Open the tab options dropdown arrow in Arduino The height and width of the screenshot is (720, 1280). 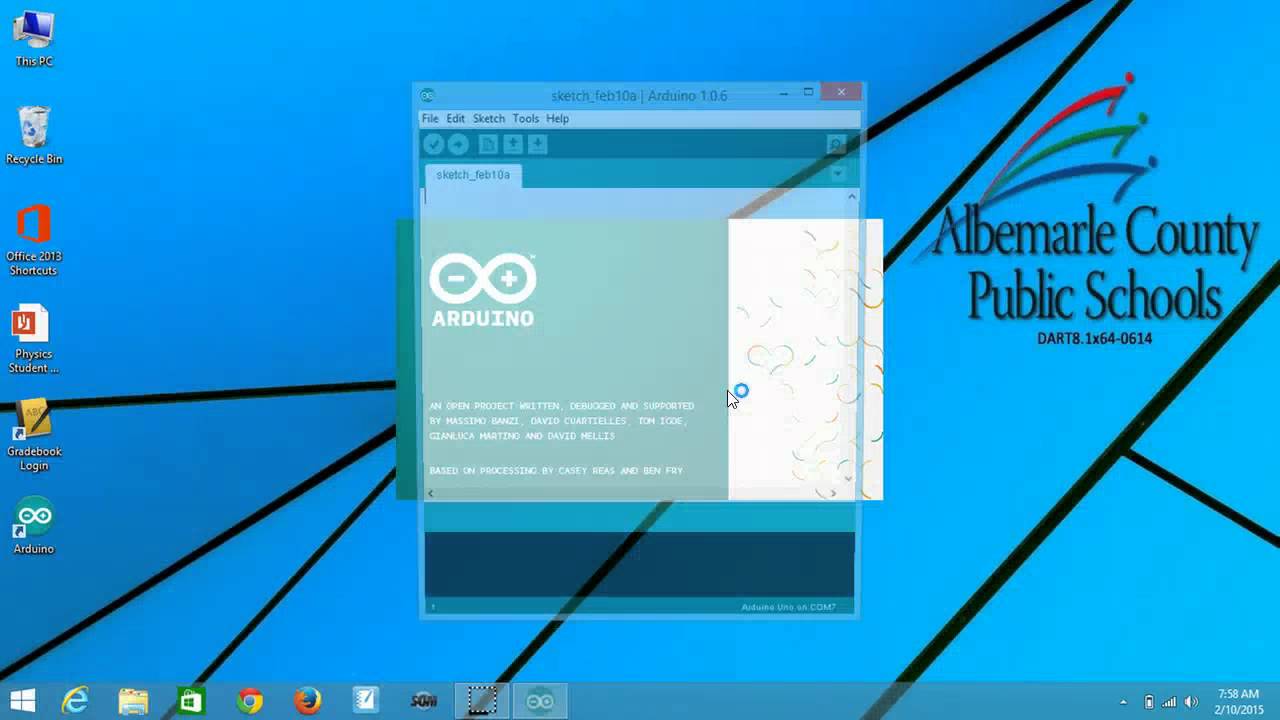point(838,174)
